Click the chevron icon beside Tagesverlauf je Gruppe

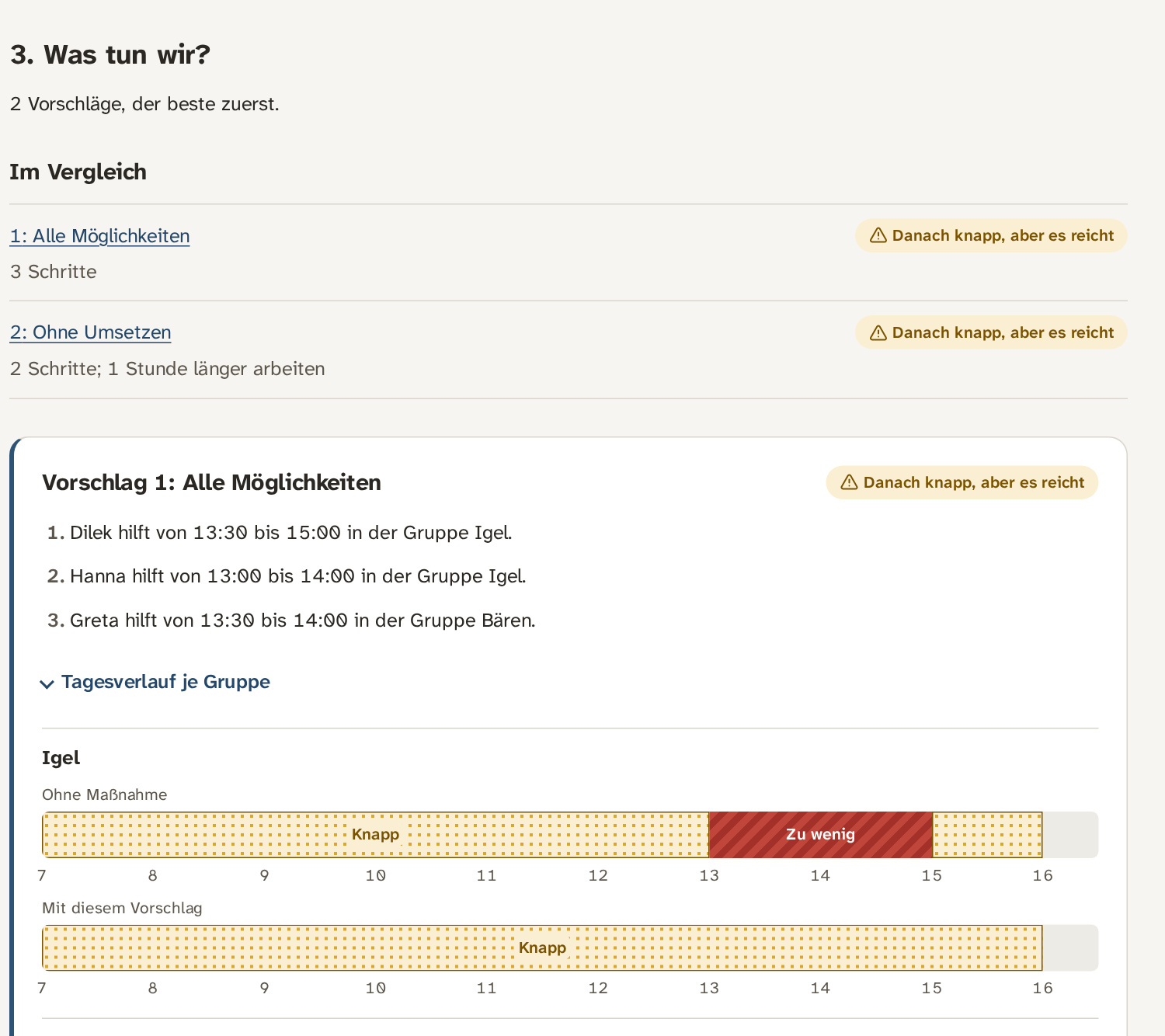(x=47, y=683)
